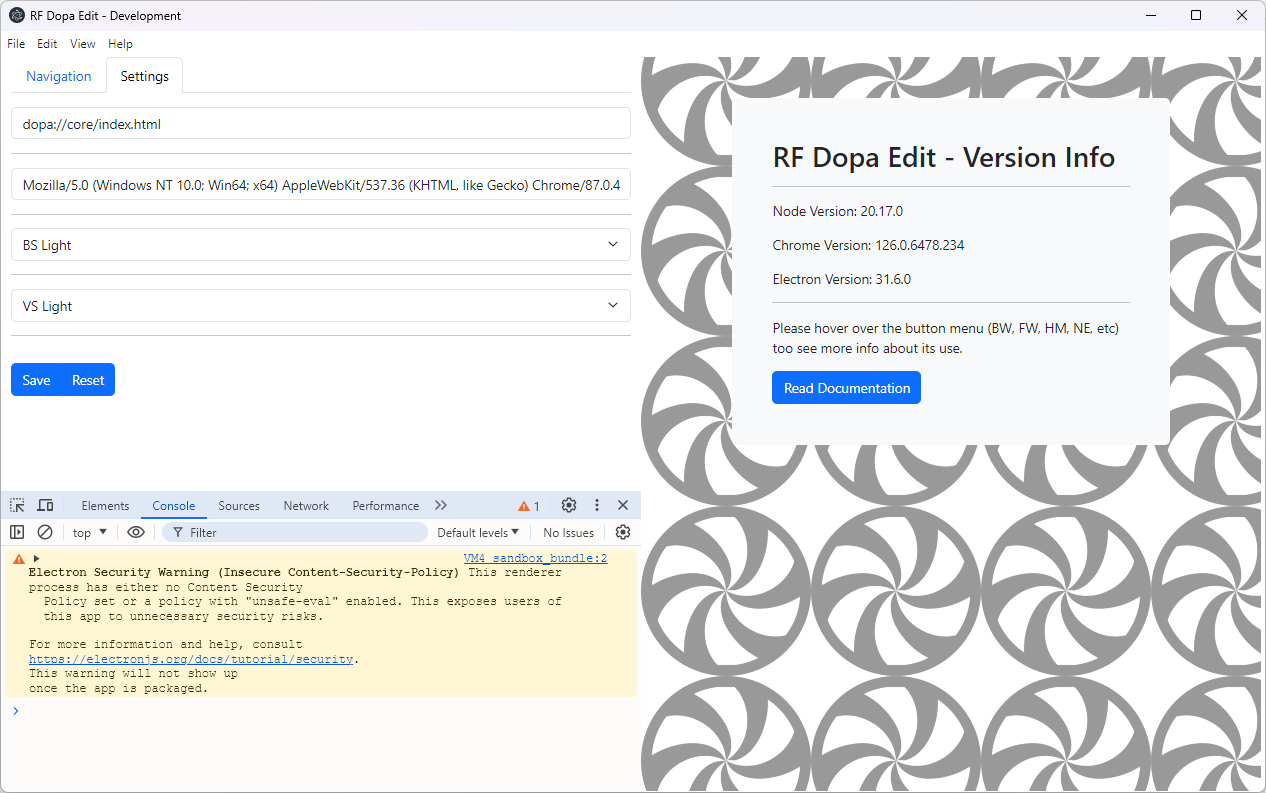
Task: Open the View menu
Action: click(x=83, y=44)
